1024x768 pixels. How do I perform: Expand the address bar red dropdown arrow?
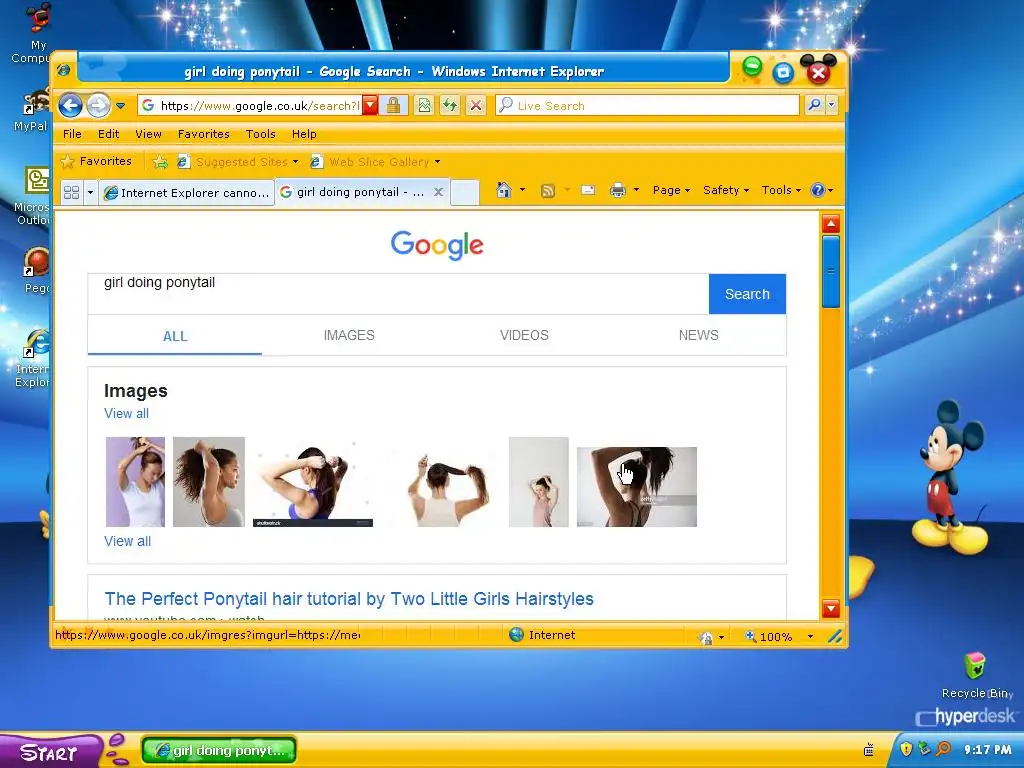point(370,105)
